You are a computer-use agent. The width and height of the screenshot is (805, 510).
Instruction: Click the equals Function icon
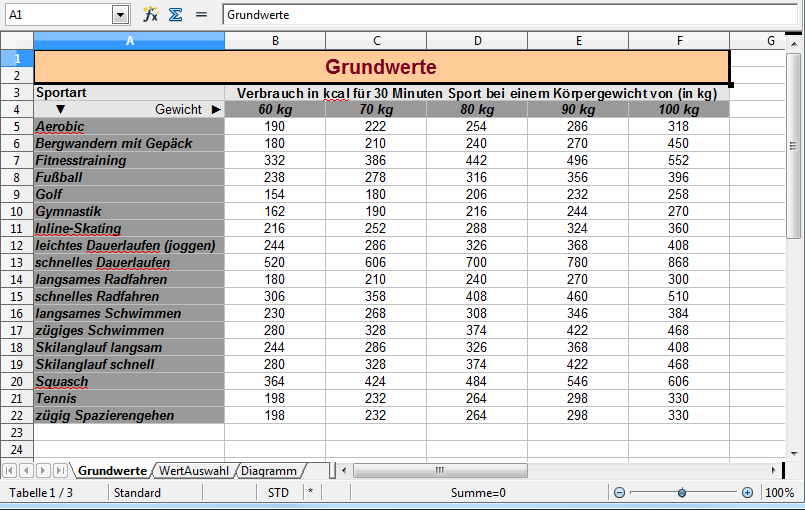(x=201, y=15)
